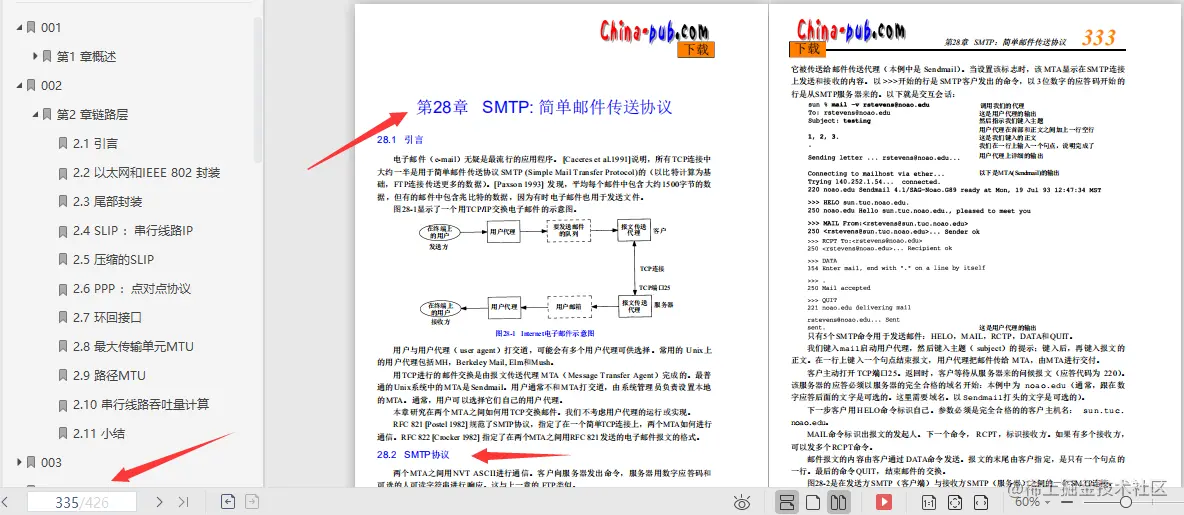Open bookmark 2.1 引言

tap(95, 143)
